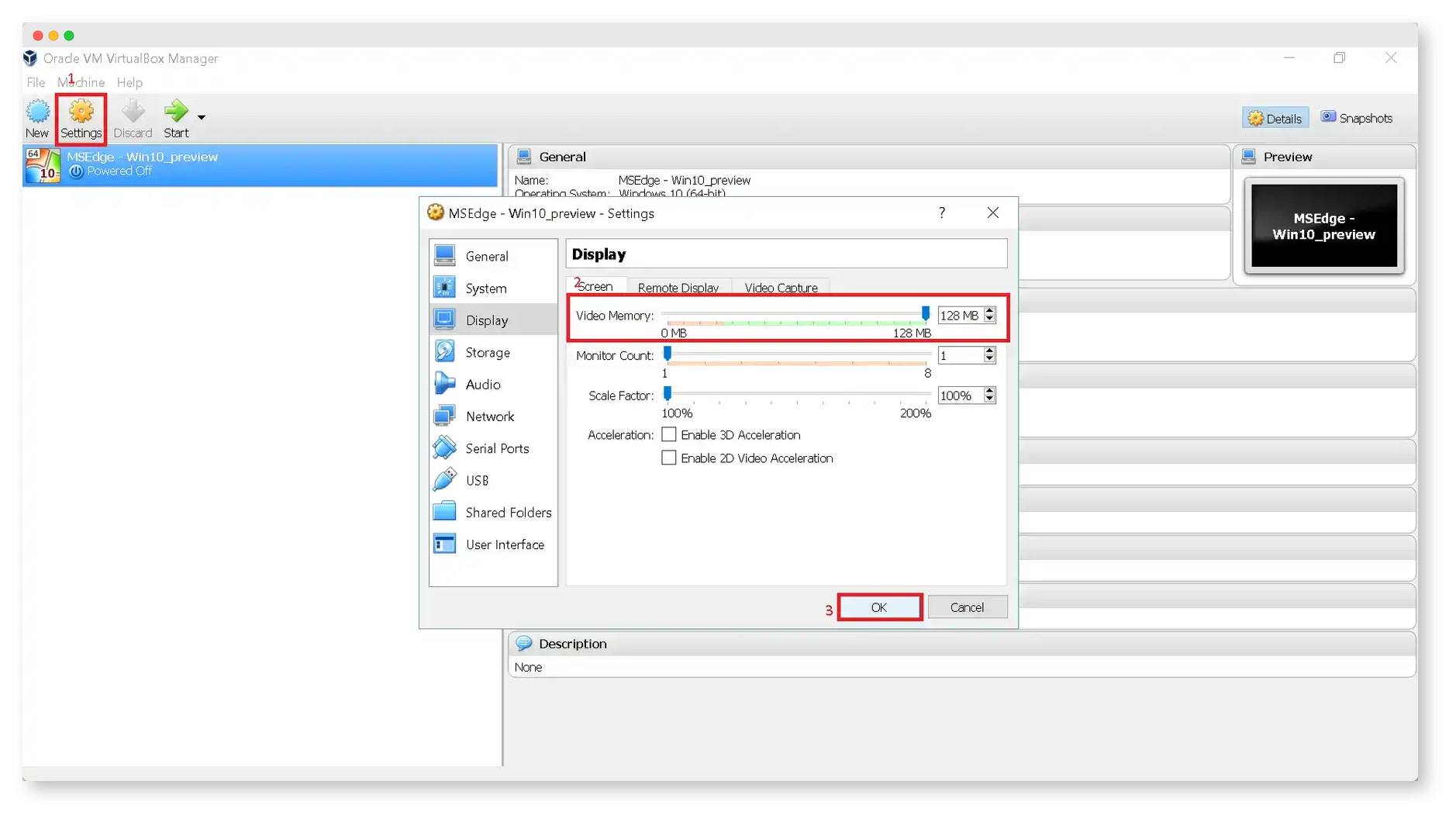Click the macOS red close button

[x=38, y=36]
